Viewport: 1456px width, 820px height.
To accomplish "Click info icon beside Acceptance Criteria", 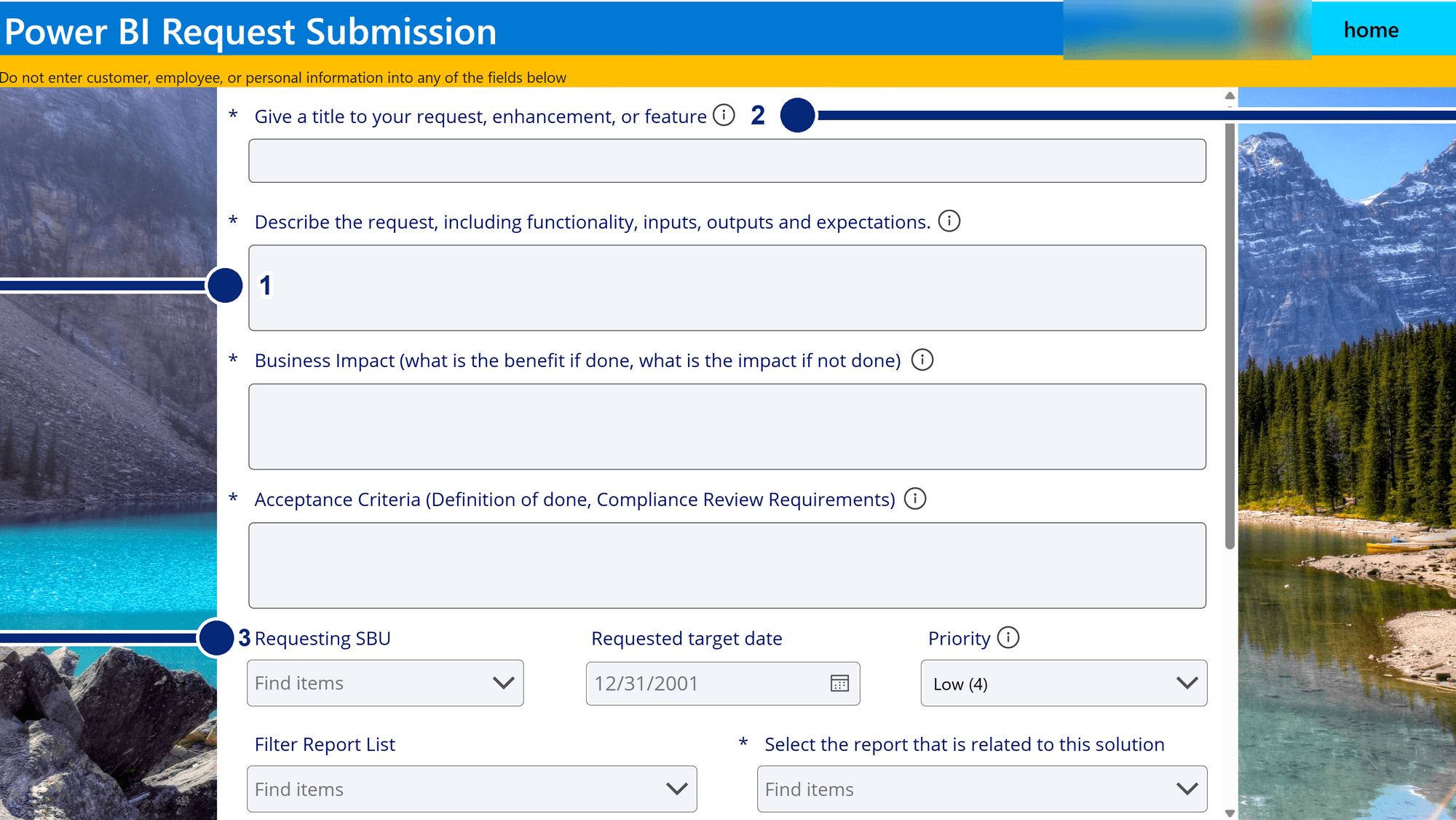I will point(914,499).
